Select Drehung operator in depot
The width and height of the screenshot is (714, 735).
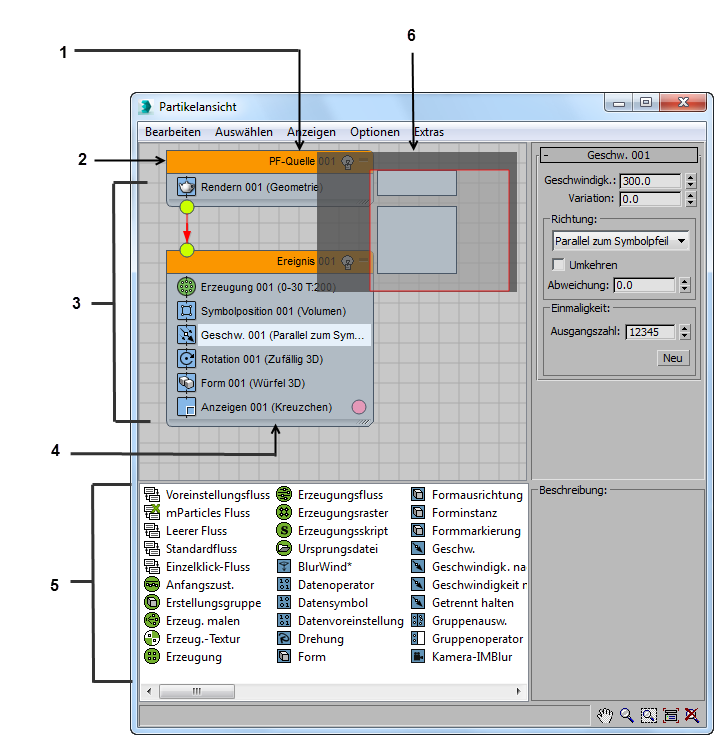[x=310, y=639]
